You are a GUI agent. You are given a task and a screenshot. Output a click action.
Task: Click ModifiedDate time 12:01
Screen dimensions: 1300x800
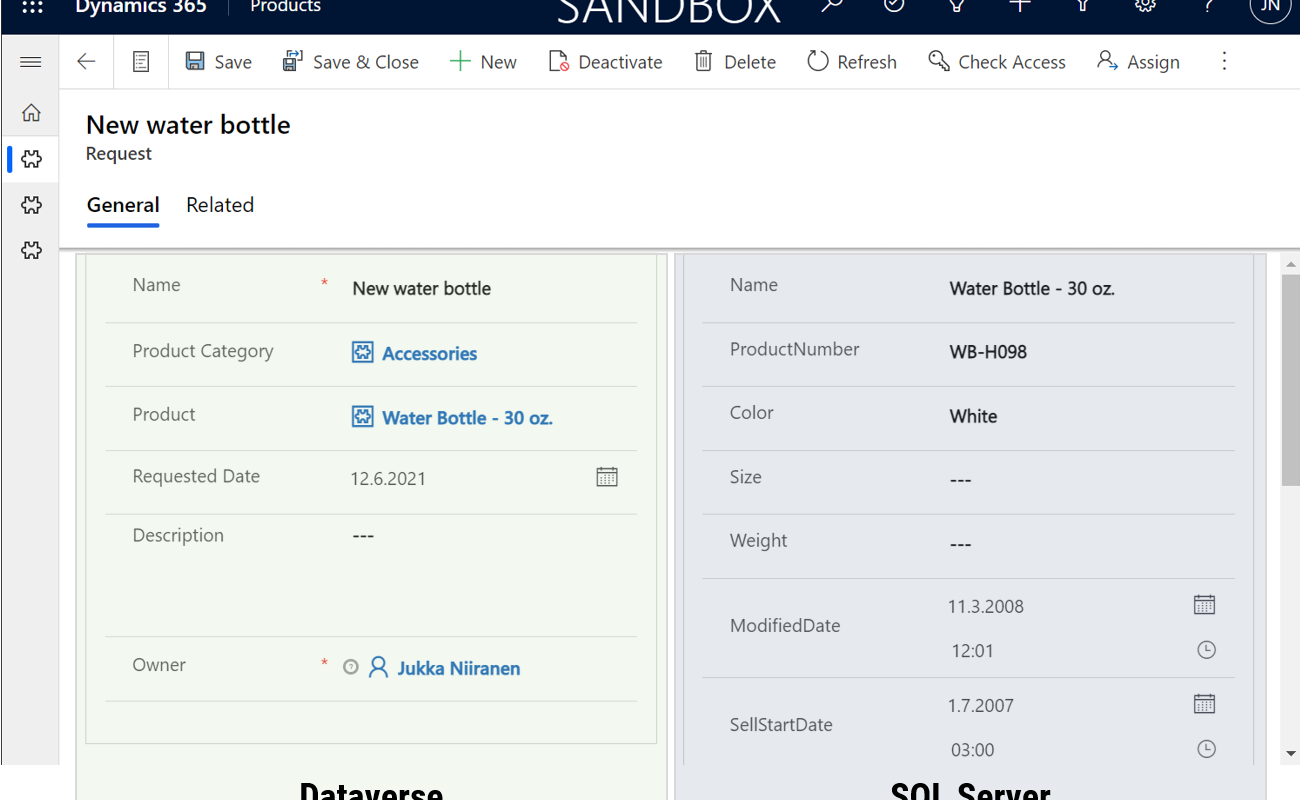pyautogui.click(x=972, y=651)
